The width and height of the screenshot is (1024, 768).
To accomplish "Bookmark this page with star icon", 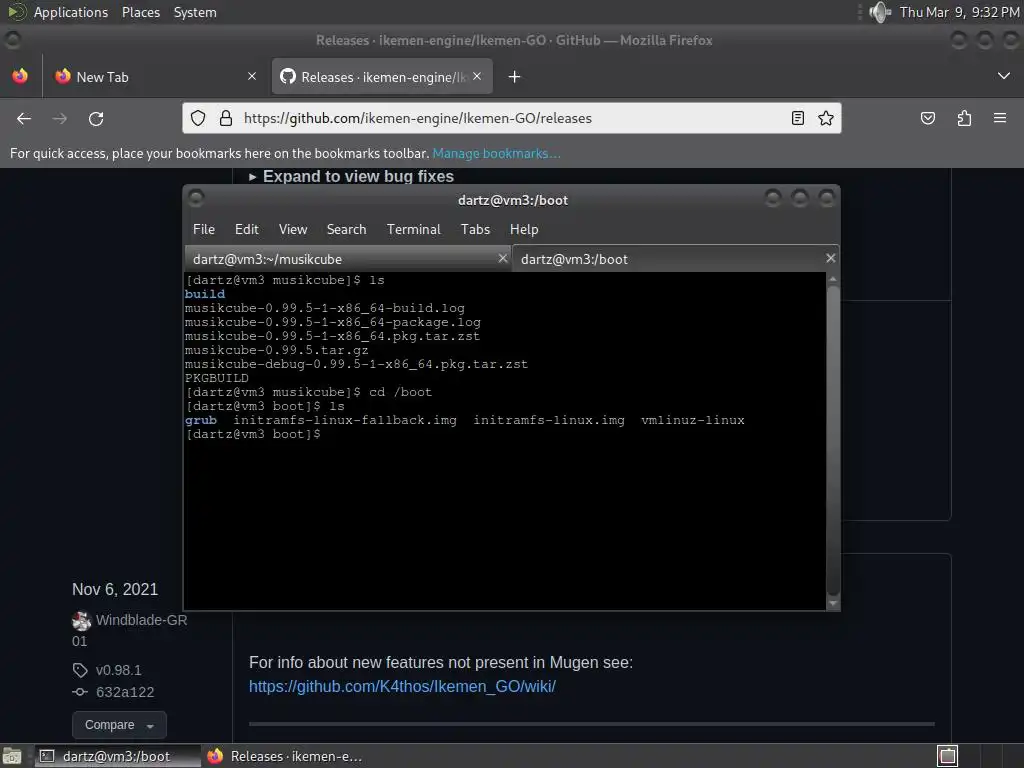I will point(825,118).
